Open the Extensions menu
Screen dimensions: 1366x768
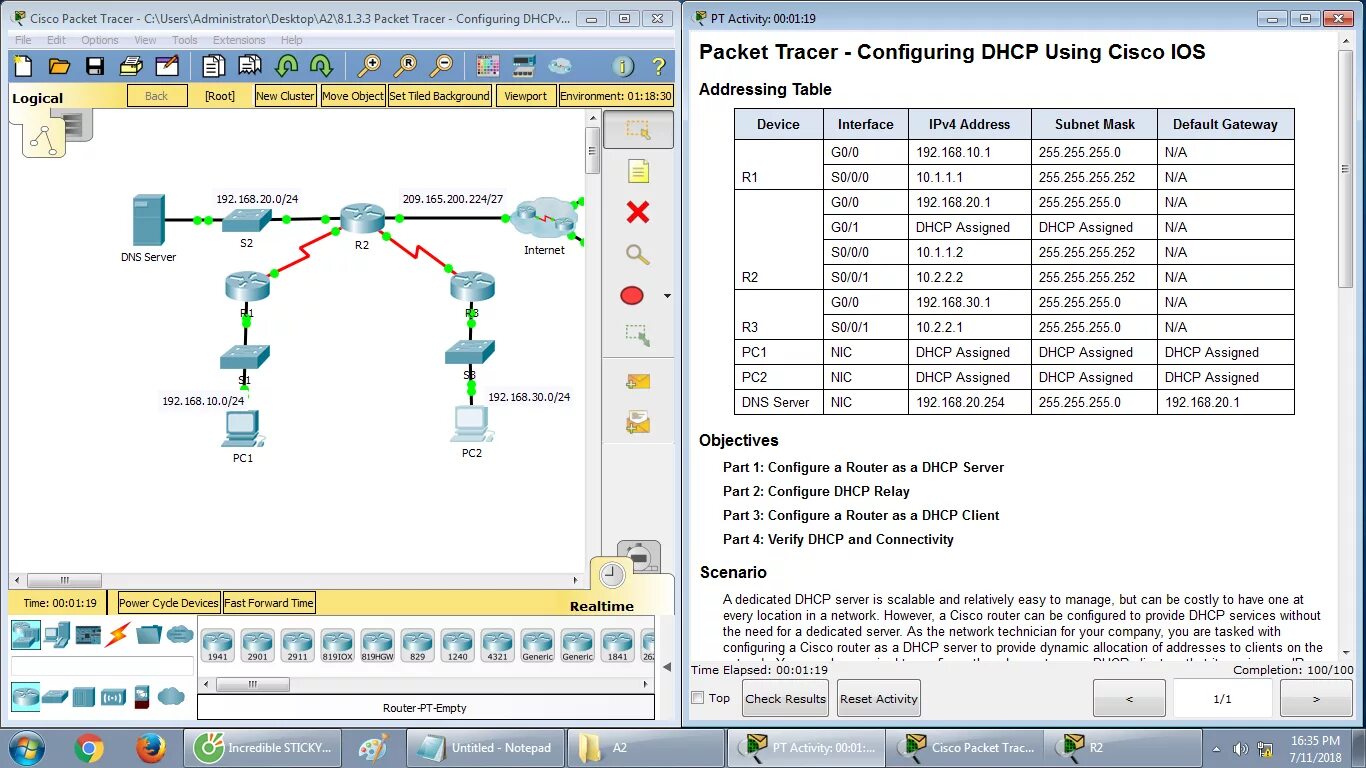(x=239, y=40)
